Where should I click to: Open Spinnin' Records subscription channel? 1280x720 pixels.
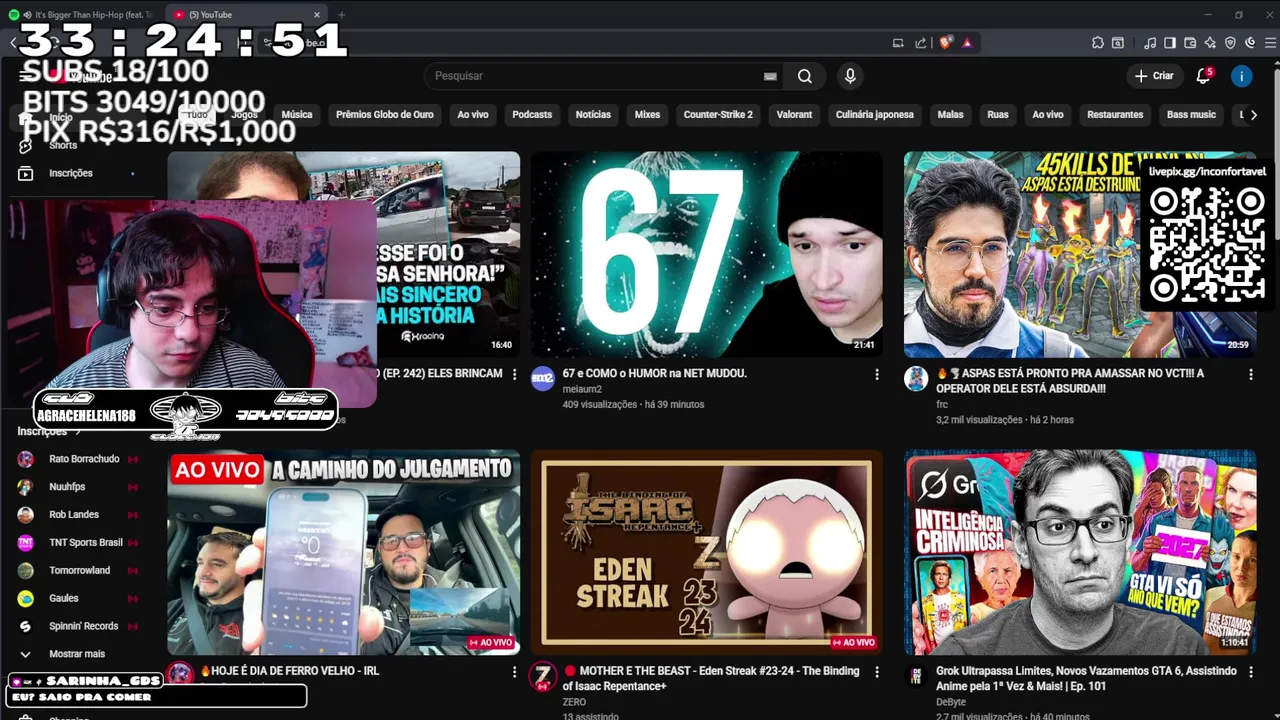[x=77, y=627]
